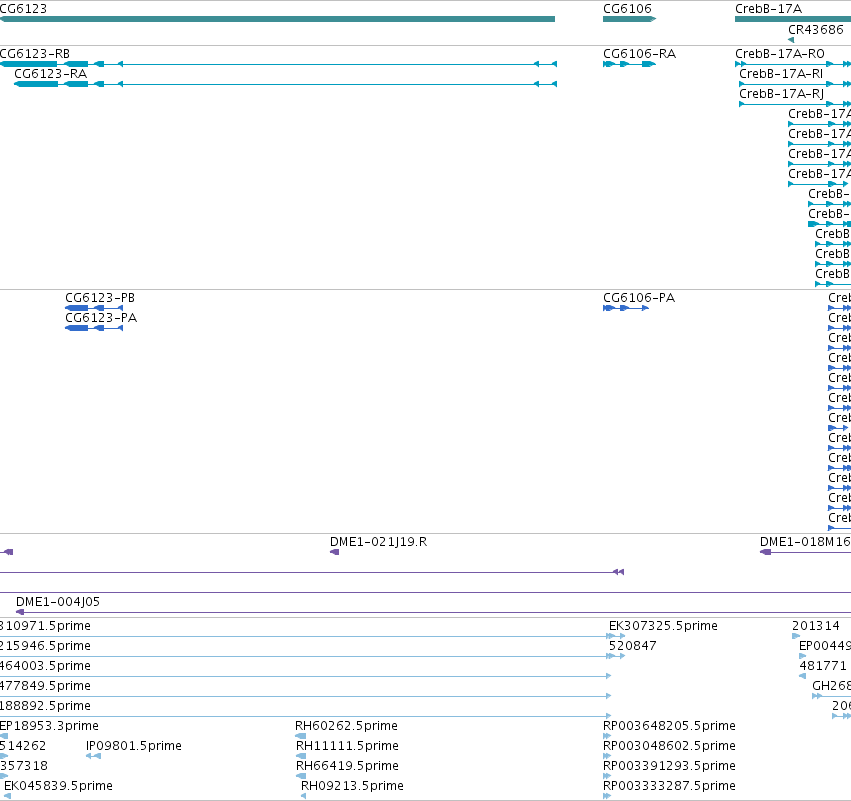
Task: Select EST label RH60262.5prime
Action: tap(346, 726)
